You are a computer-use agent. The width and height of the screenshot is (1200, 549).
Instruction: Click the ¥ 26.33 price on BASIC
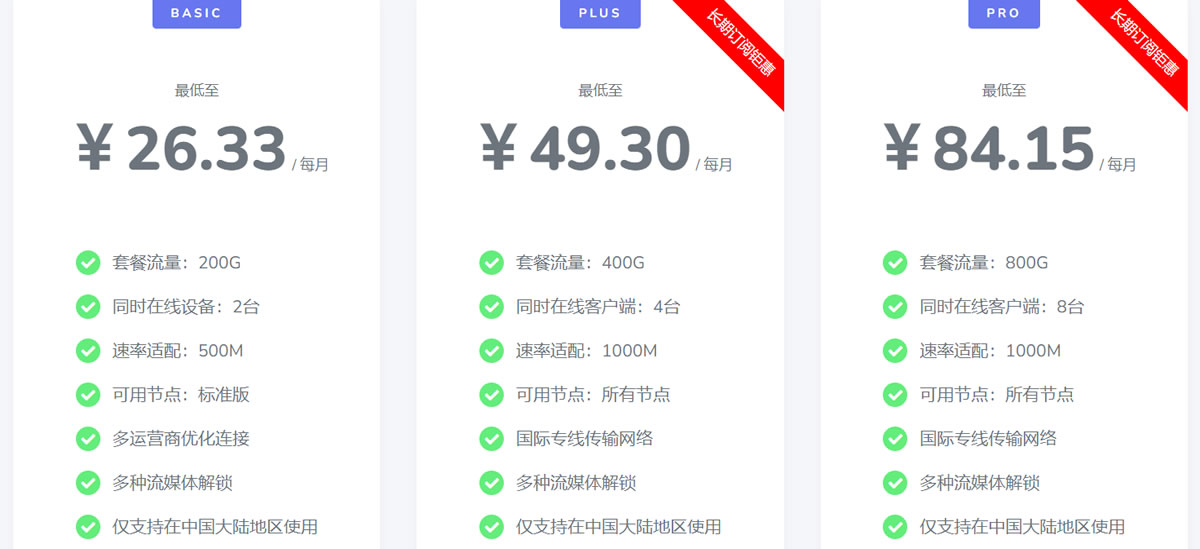[182, 149]
